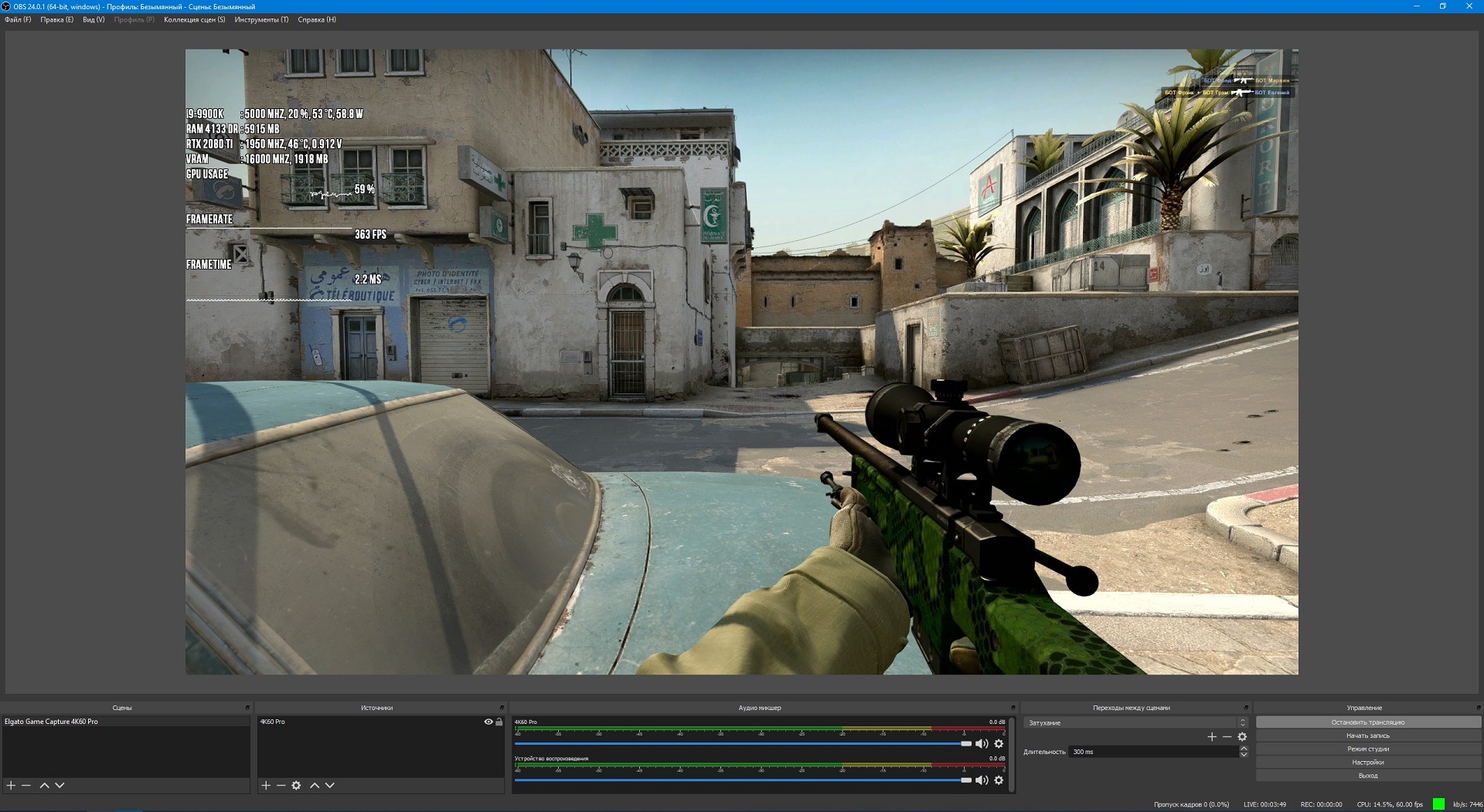The image size is (1484, 812).
Task: Open Настройки from the controls panel
Action: point(1368,762)
